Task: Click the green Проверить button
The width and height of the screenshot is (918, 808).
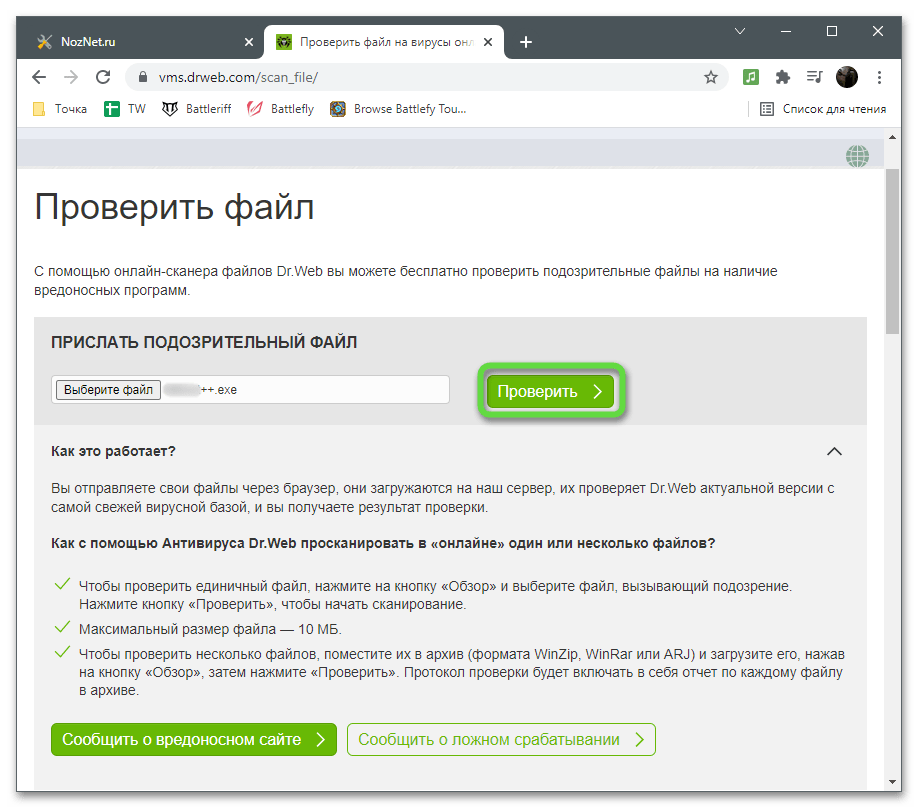Action: click(550, 392)
